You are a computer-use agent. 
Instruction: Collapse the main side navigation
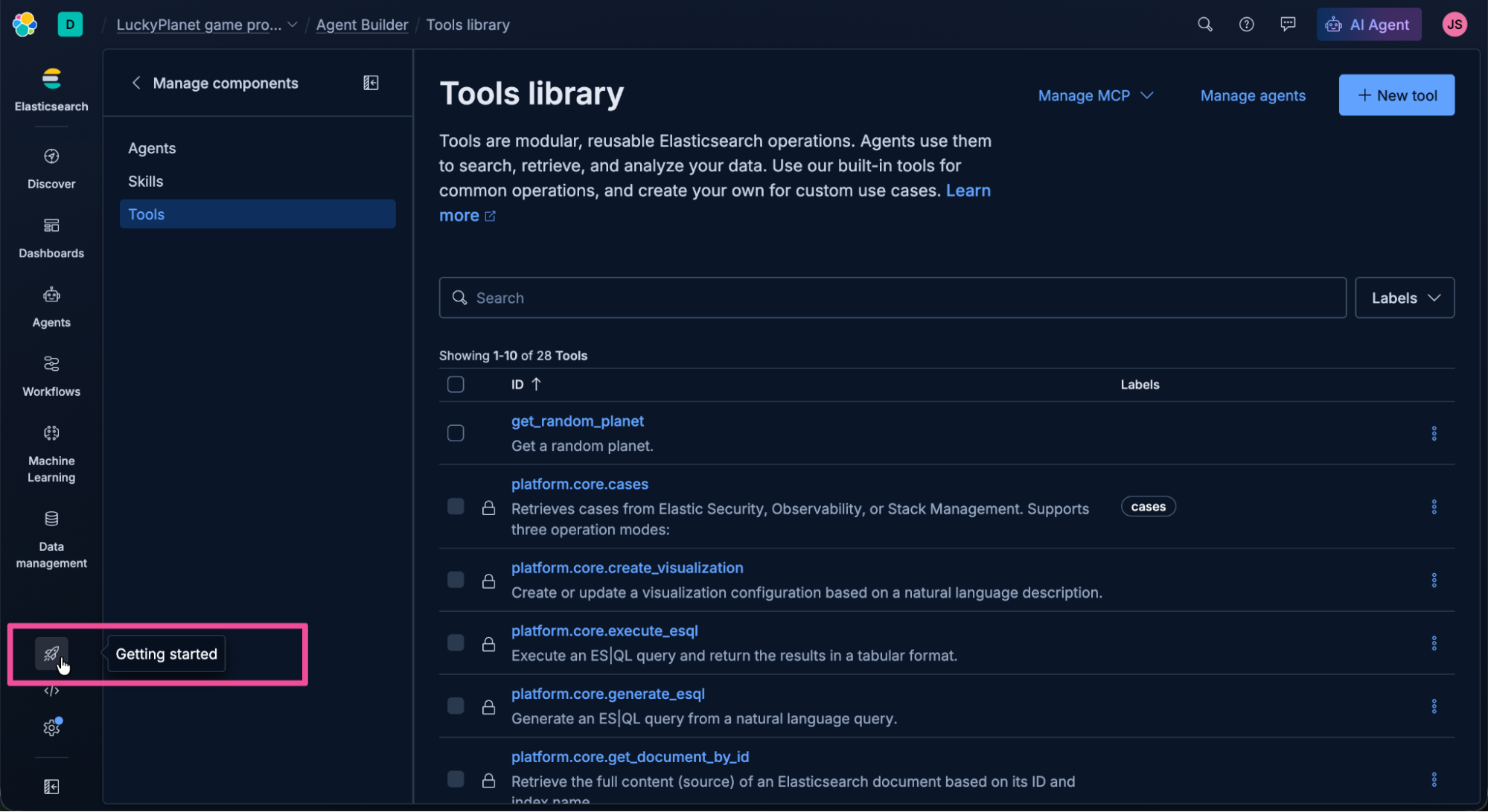click(x=51, y=787)
